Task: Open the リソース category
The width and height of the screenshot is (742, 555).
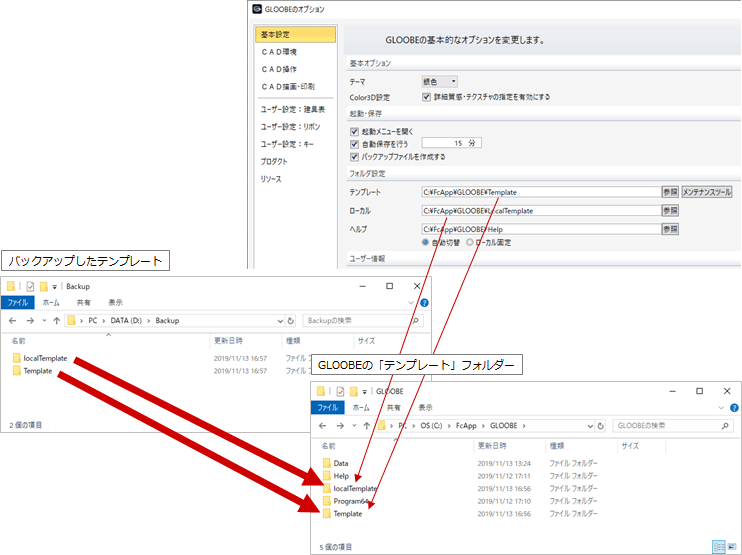Action: tap(271, 179)
